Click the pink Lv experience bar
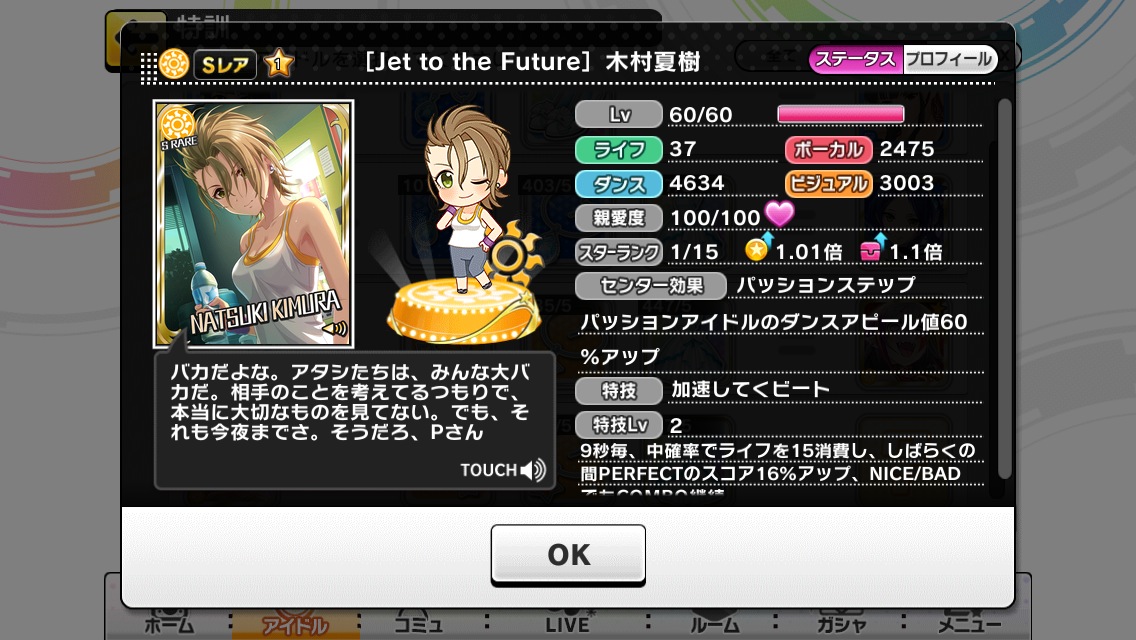Image resolution: width=1136 pixels, height=640 pixels. (840, 114)
